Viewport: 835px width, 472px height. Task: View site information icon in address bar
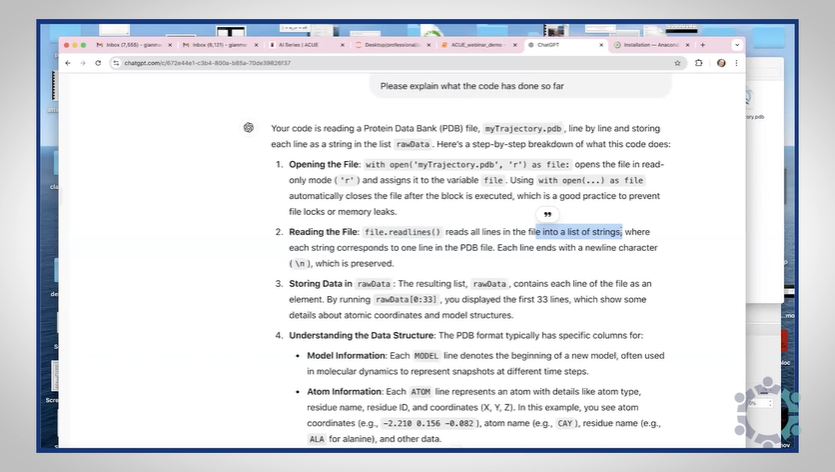[x=116, y=63]
